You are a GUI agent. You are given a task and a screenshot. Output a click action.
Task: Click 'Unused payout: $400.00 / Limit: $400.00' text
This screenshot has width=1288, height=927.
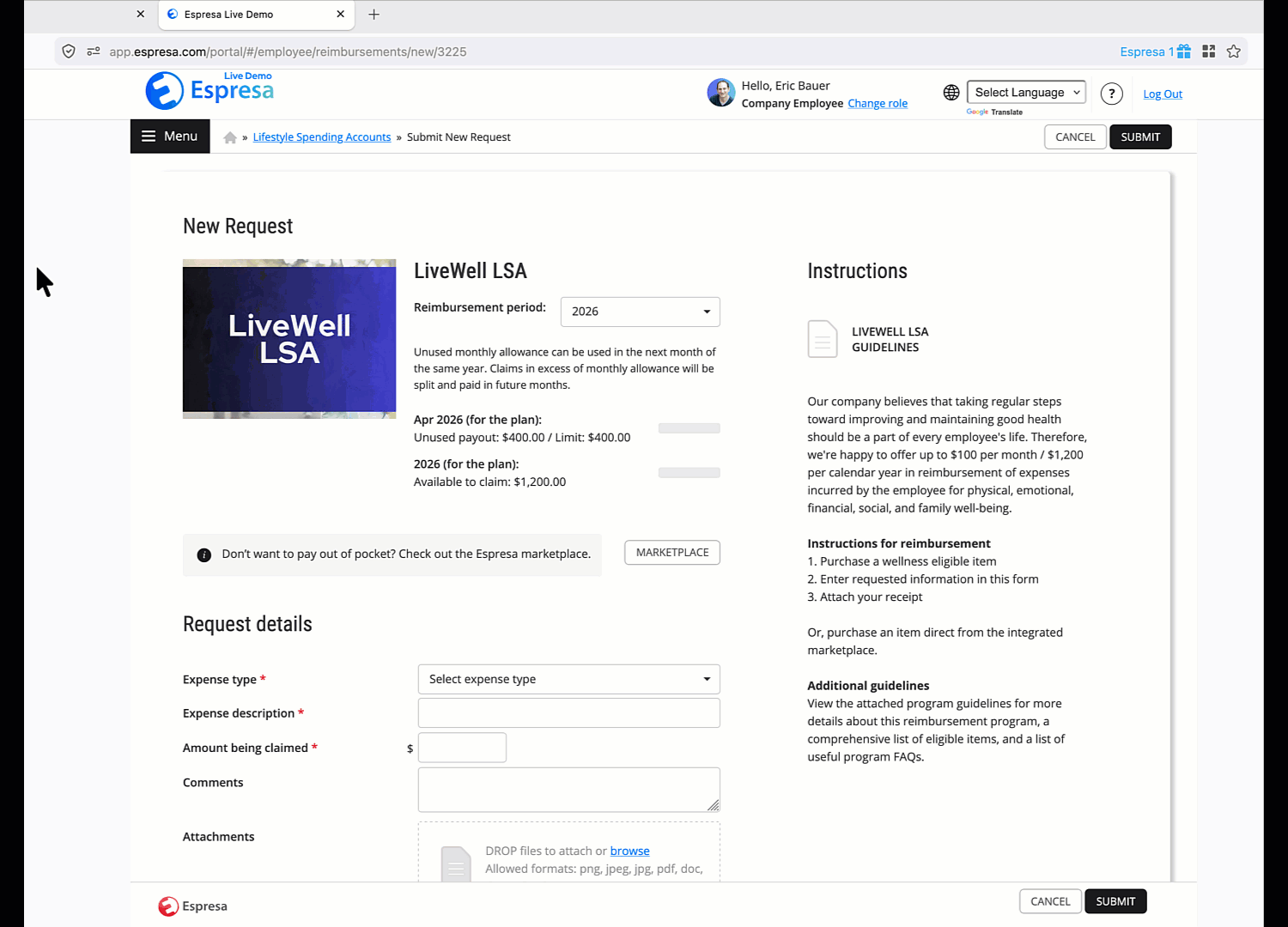pyautogui.click(x=522, y=438)
